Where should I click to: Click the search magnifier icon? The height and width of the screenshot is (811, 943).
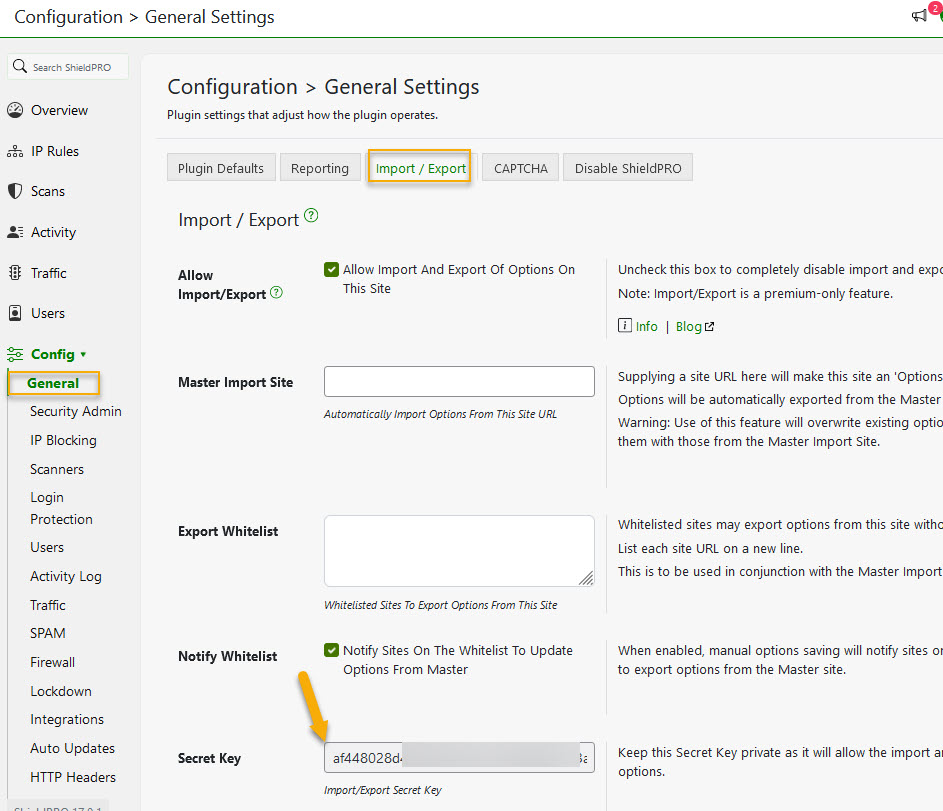20,66
